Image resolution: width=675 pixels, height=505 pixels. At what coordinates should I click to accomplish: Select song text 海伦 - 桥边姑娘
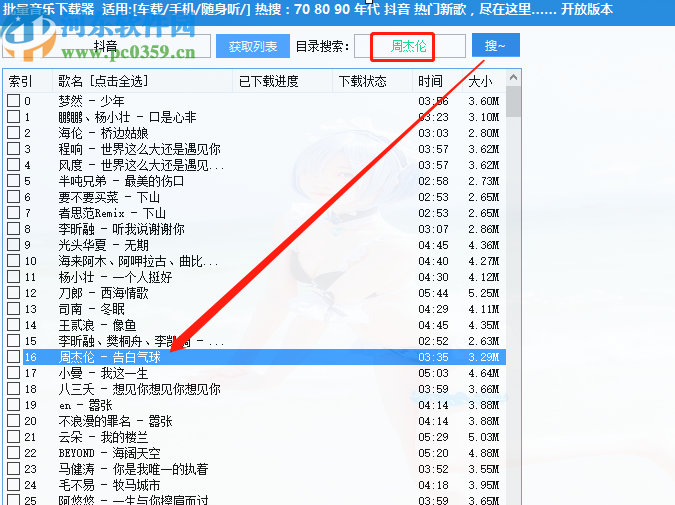pyautogui.click(x=103, y=133)
